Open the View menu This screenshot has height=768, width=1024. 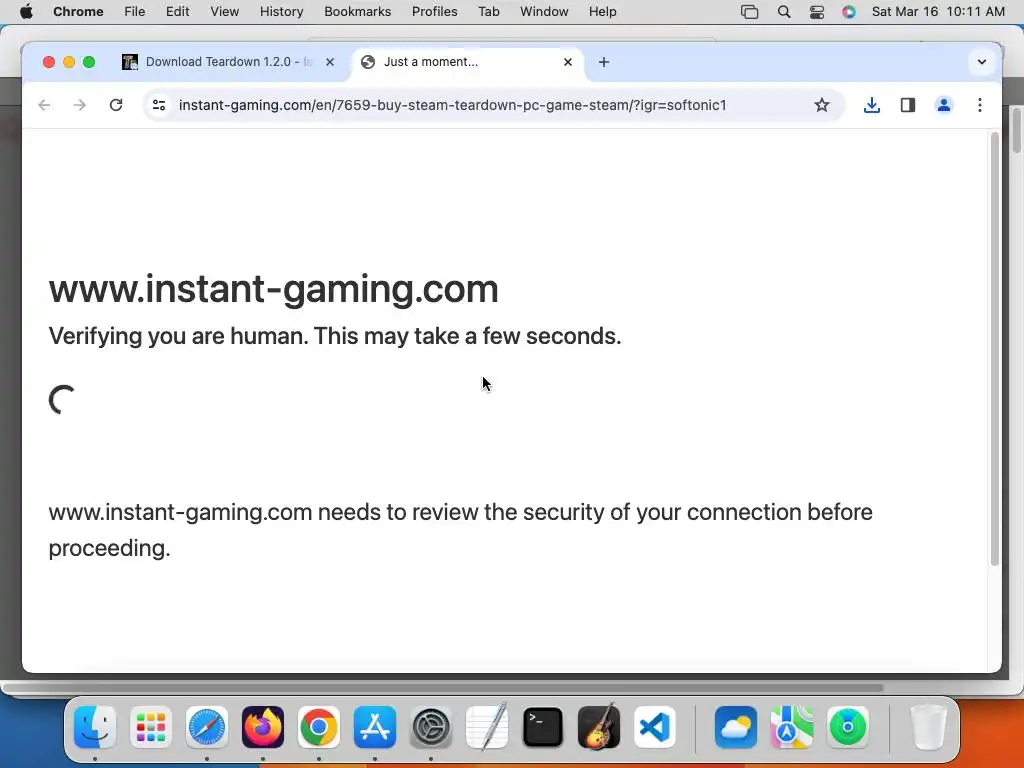(x=225, y=12)
